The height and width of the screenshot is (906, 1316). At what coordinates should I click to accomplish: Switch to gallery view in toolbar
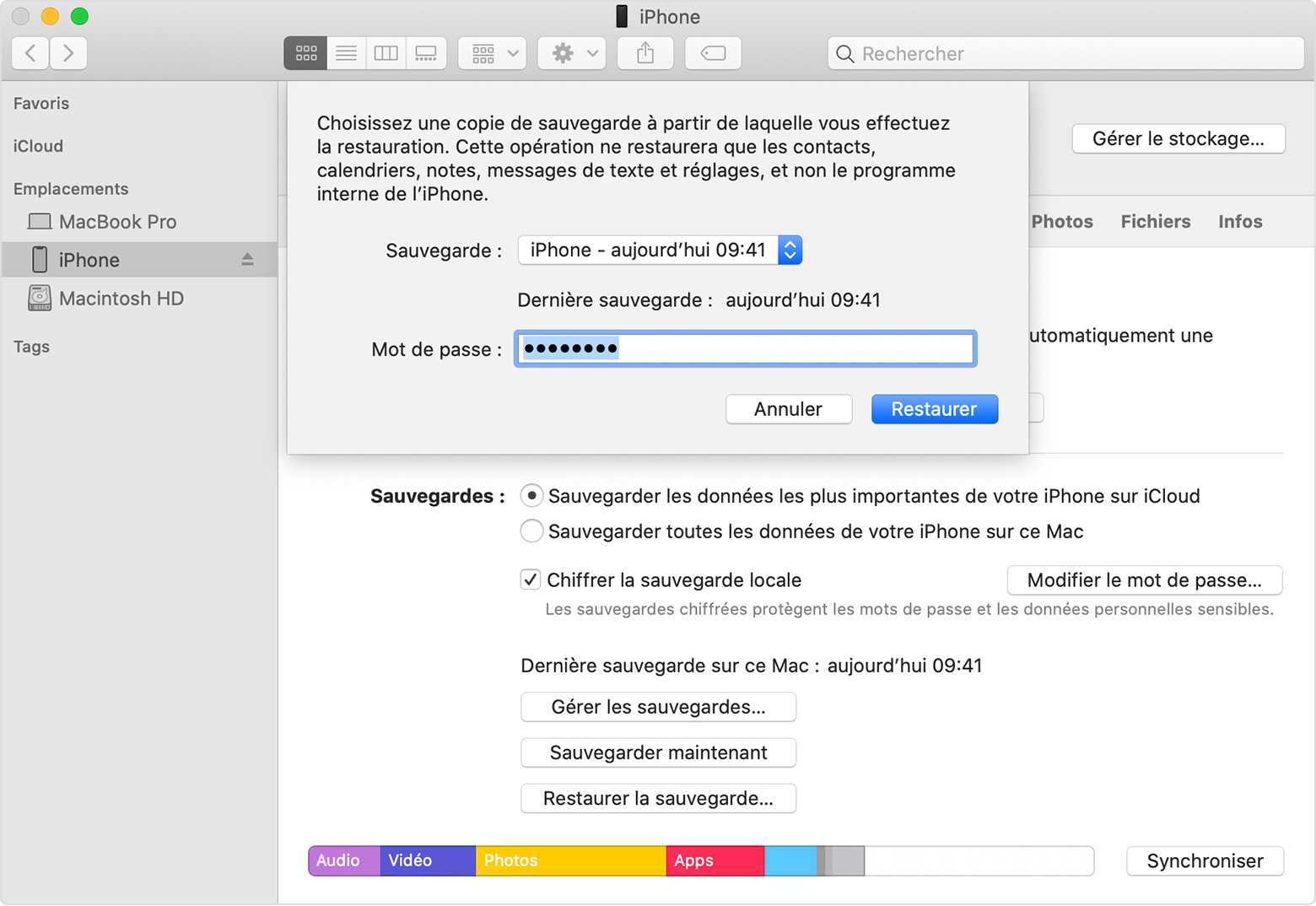426,53
